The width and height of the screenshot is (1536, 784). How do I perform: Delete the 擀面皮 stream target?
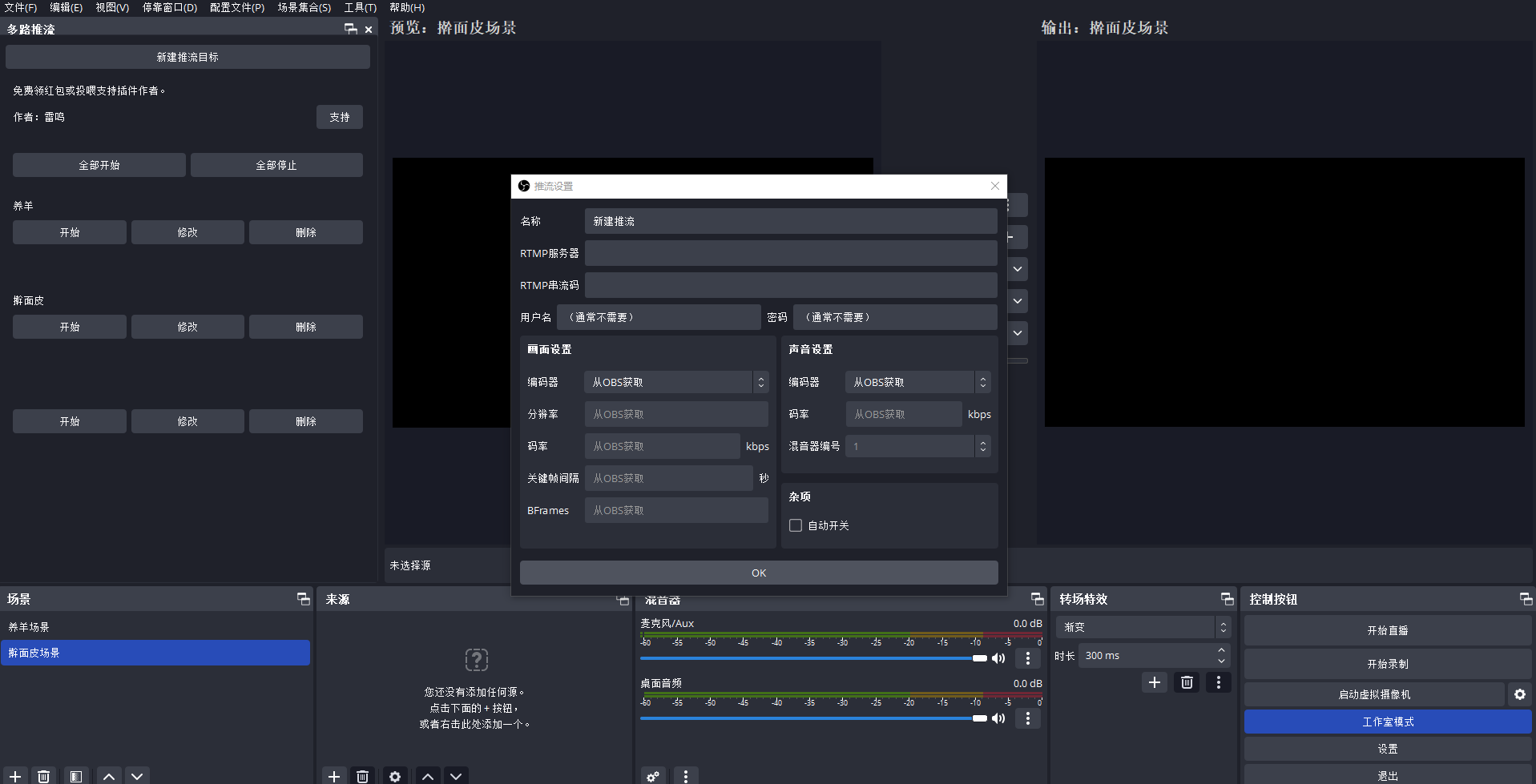[x=306, y=327]
